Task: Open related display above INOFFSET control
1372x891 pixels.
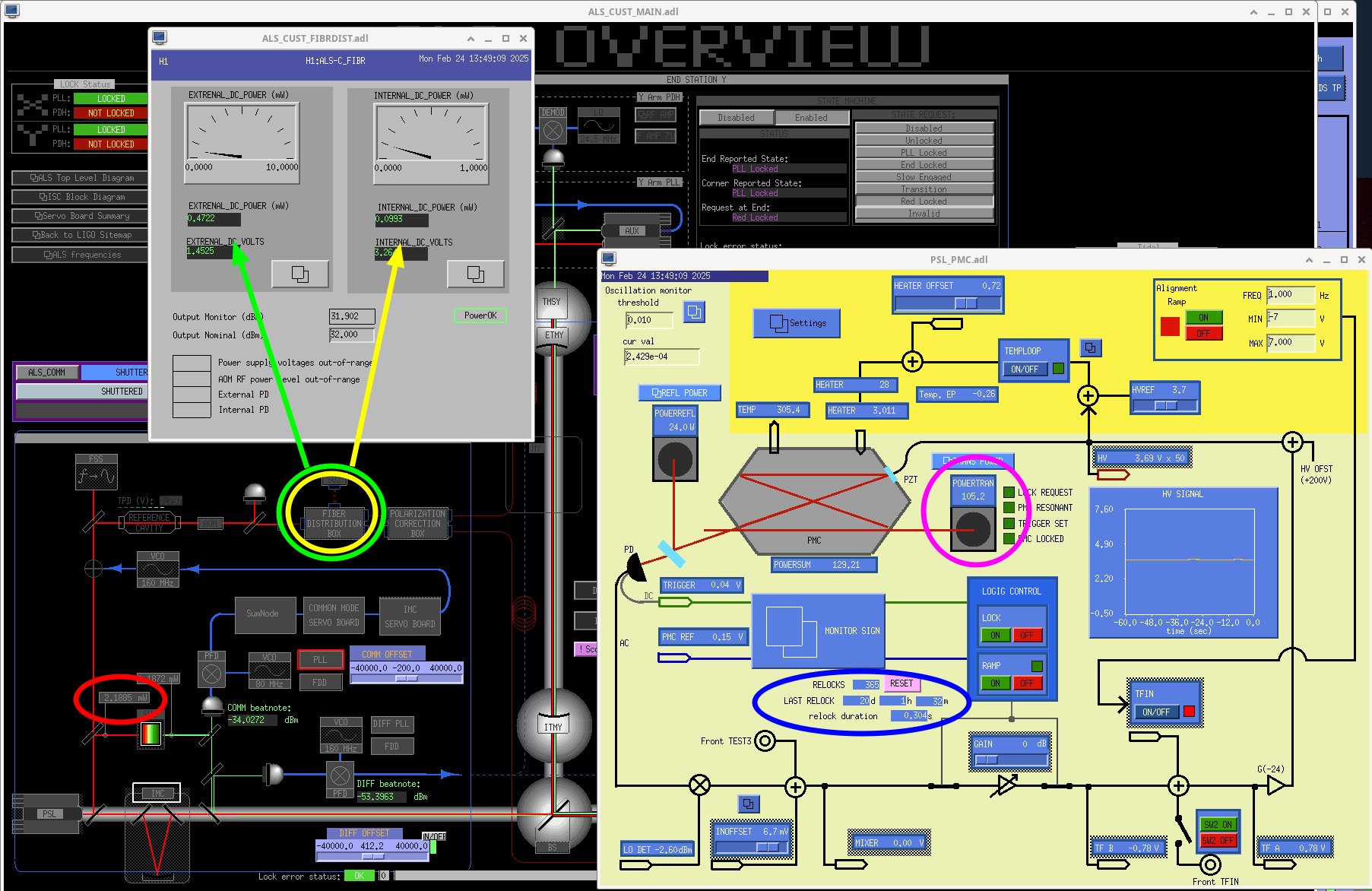Action: 749,804
